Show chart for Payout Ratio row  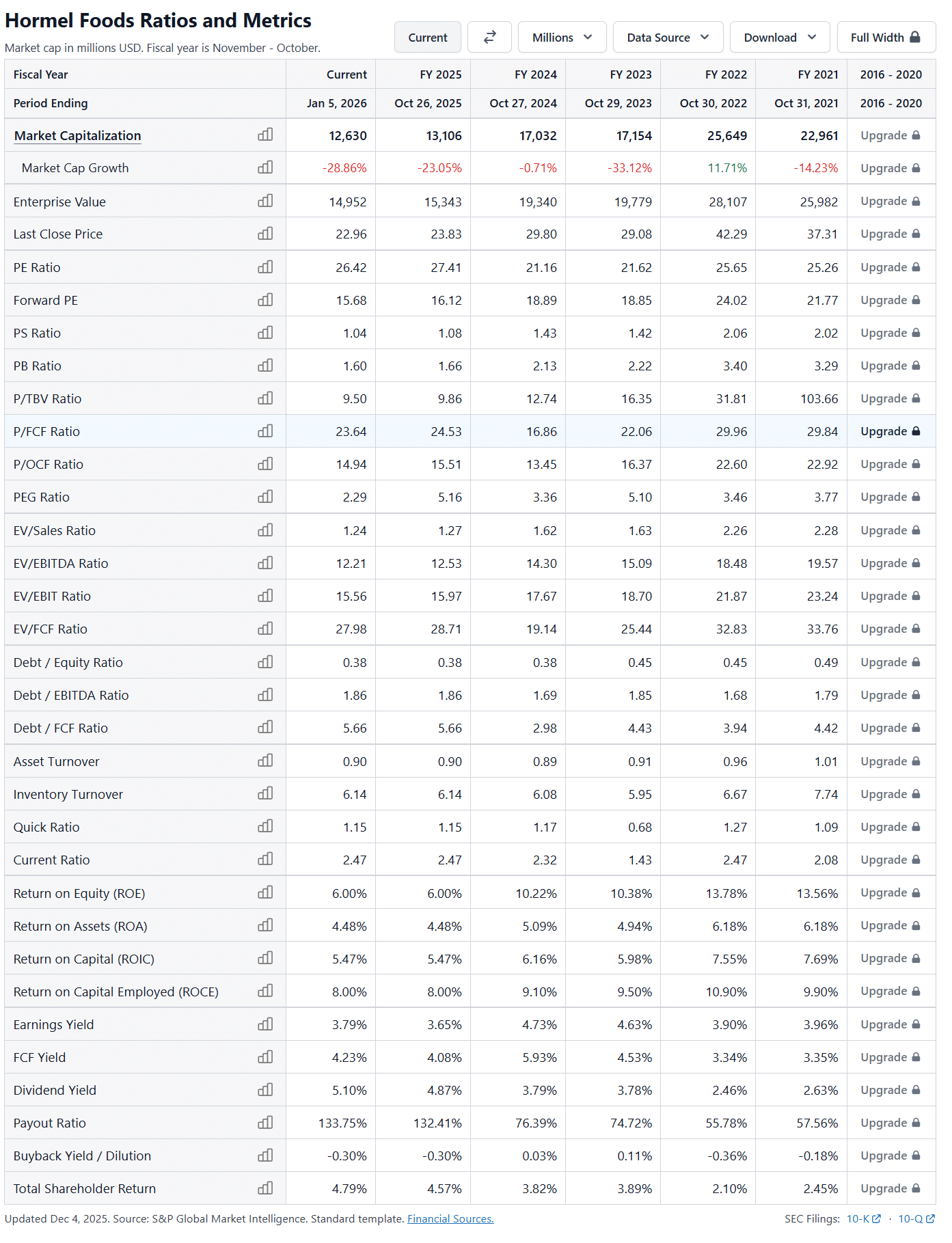click(x=265, y=1122)
